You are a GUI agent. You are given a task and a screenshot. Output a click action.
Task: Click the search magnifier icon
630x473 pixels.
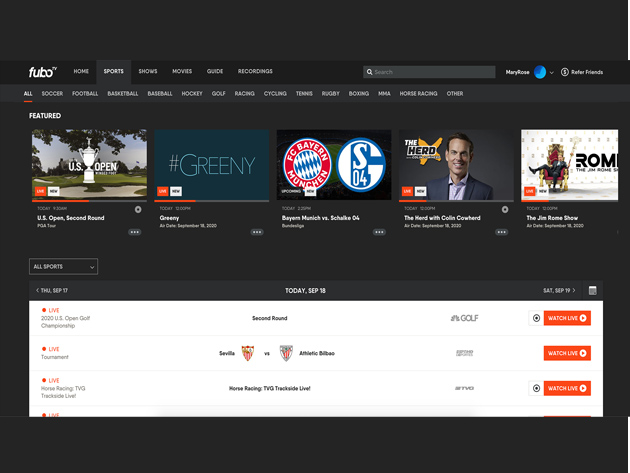369,72
